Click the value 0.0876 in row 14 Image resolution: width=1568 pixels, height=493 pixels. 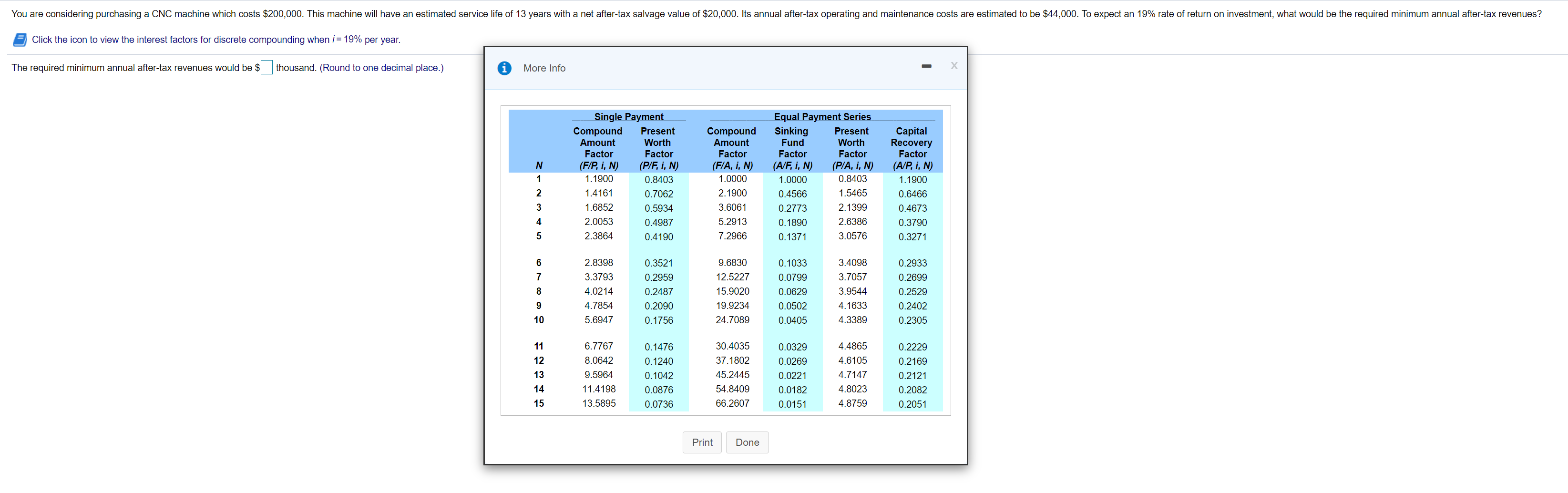pyautogui.click(x=658, y=390)
